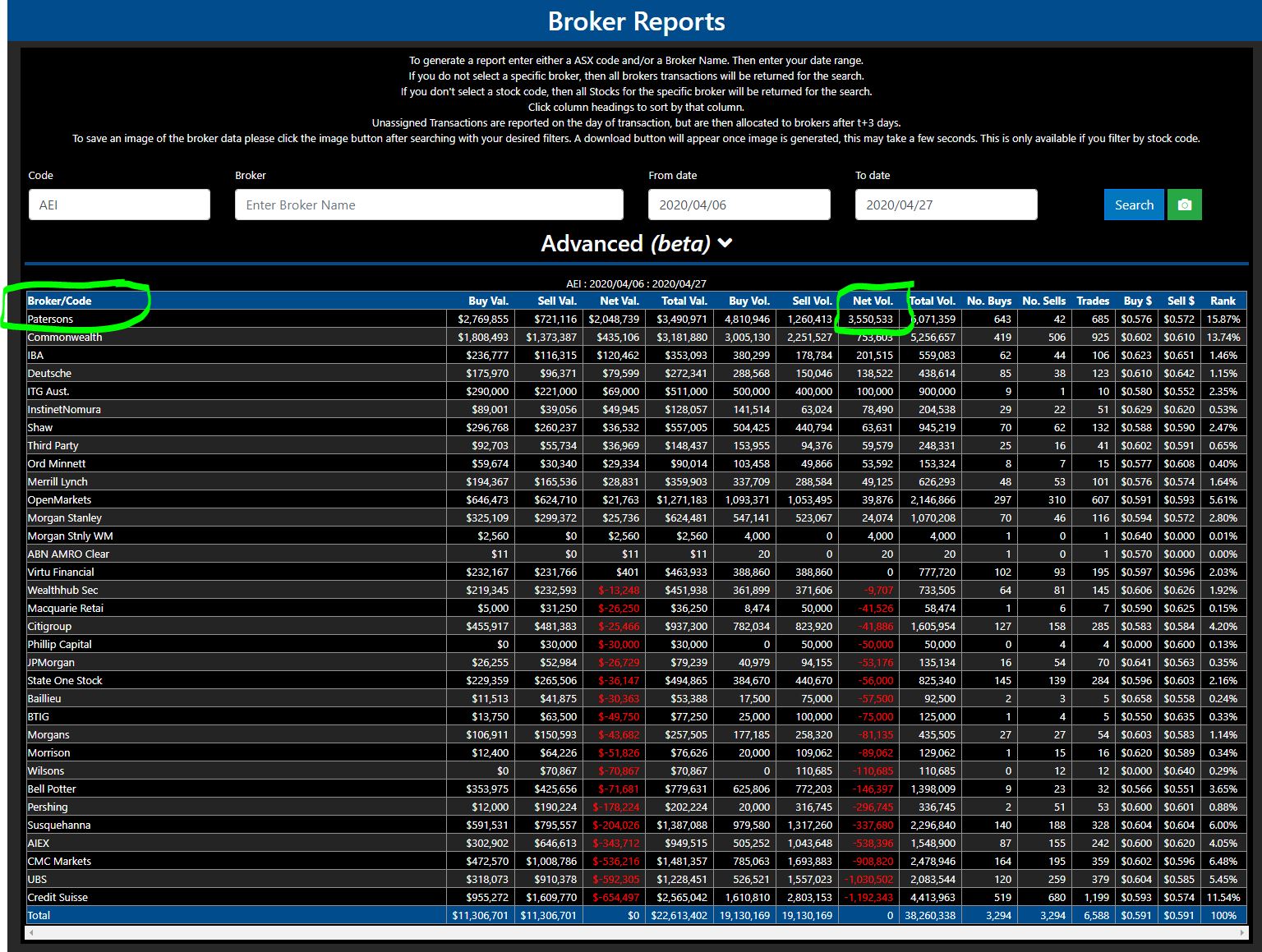Click the Morgans broker name
The image size is (1262, 952).
point(48,734)
